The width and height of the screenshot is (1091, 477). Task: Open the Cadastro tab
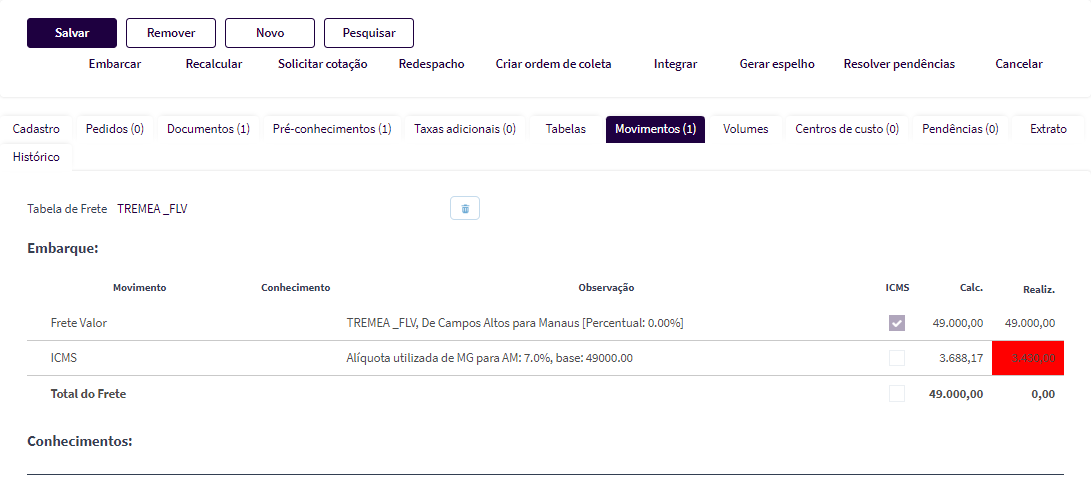pos(36,129)
